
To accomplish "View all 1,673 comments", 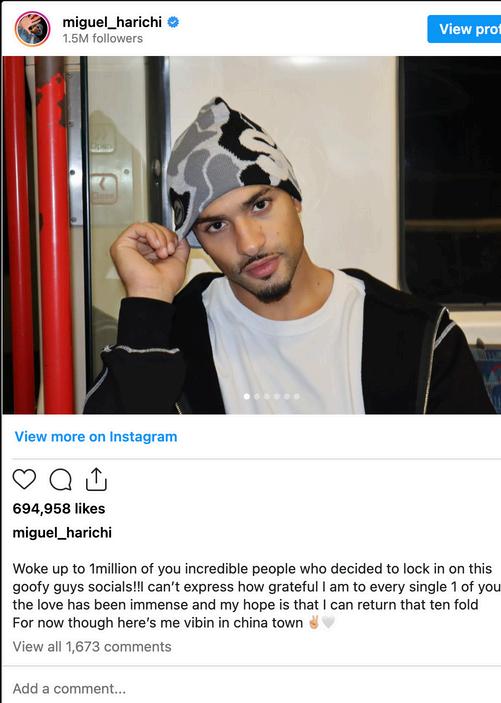I will point(92,647).
